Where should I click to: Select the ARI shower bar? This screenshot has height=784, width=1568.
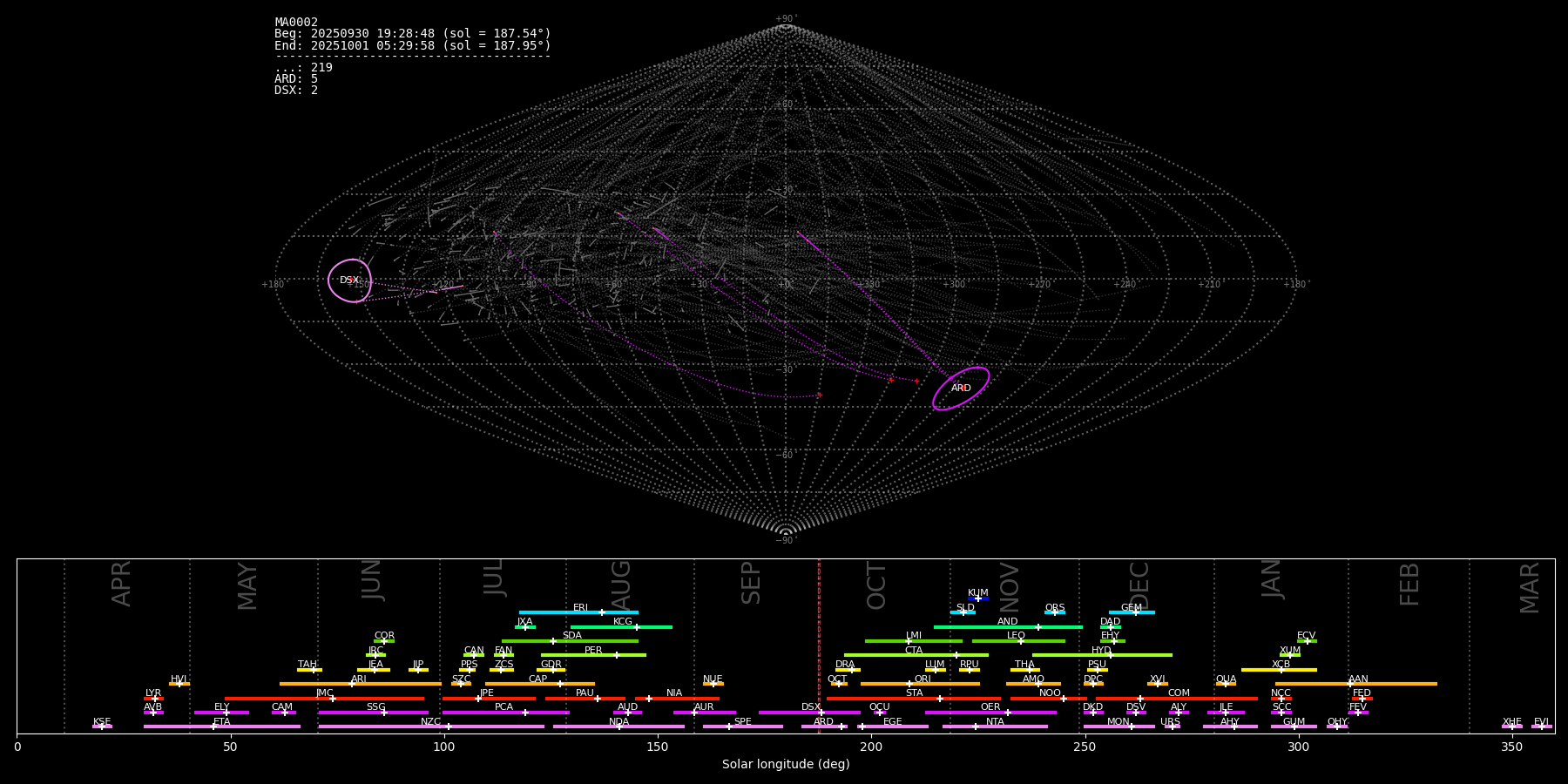360,684
